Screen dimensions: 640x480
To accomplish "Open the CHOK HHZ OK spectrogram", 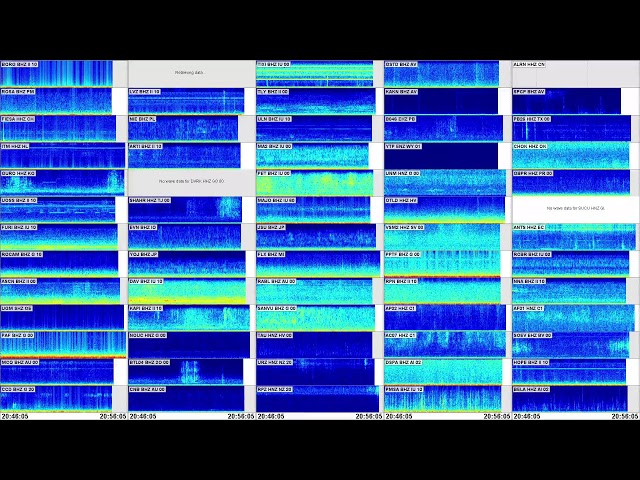I will pyautogui.click(x=571, y=155).
